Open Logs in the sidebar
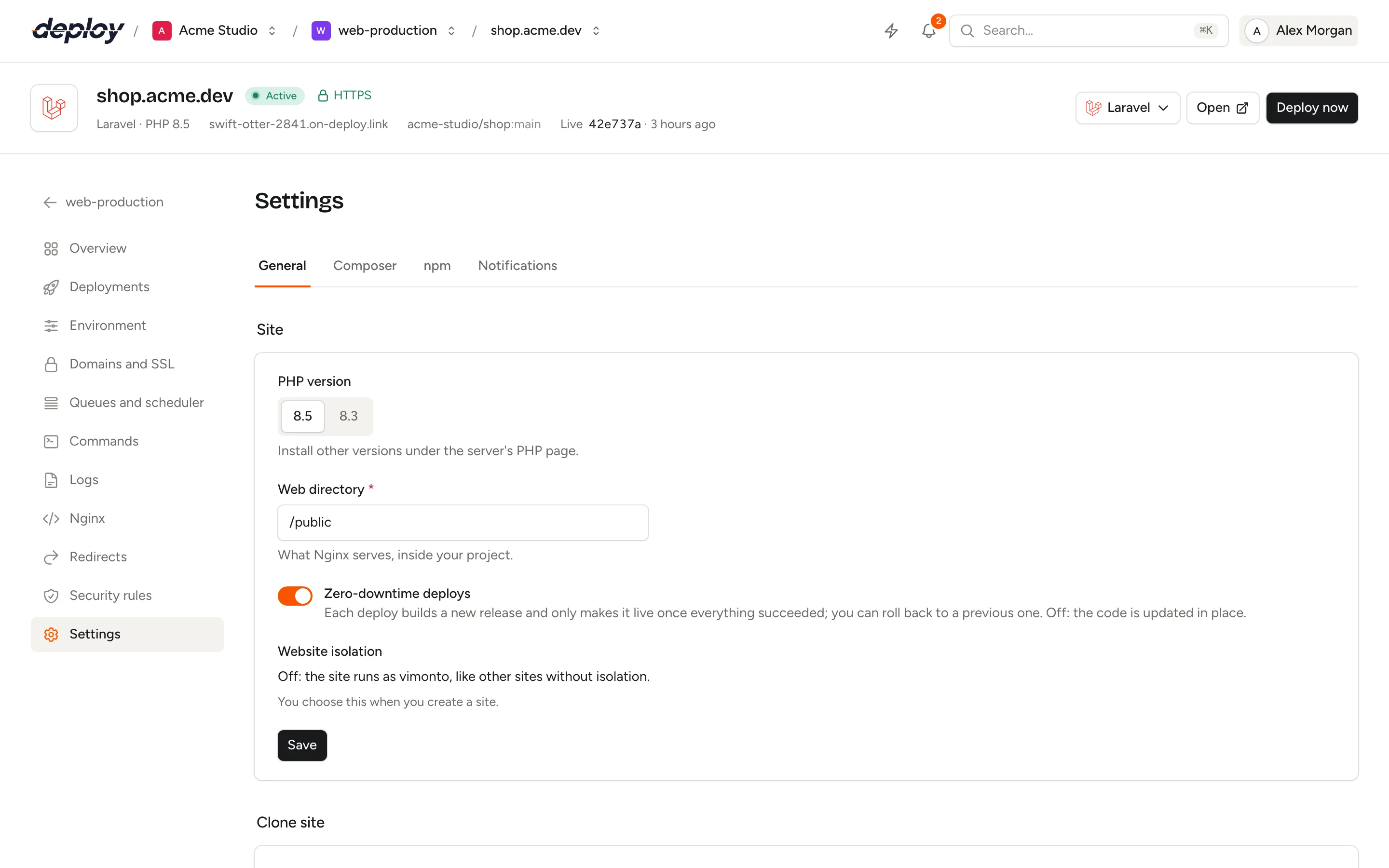 tap(127, 480)
